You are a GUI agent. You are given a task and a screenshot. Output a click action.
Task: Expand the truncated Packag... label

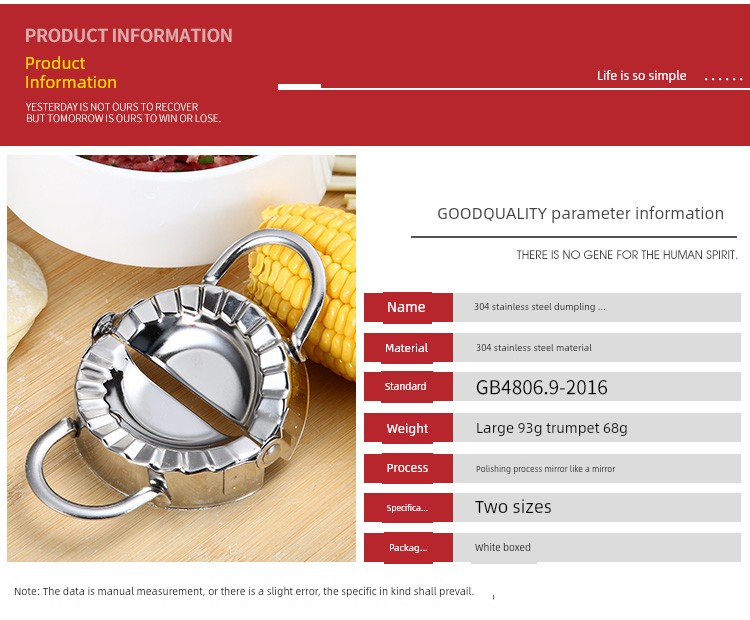(407, 548)
